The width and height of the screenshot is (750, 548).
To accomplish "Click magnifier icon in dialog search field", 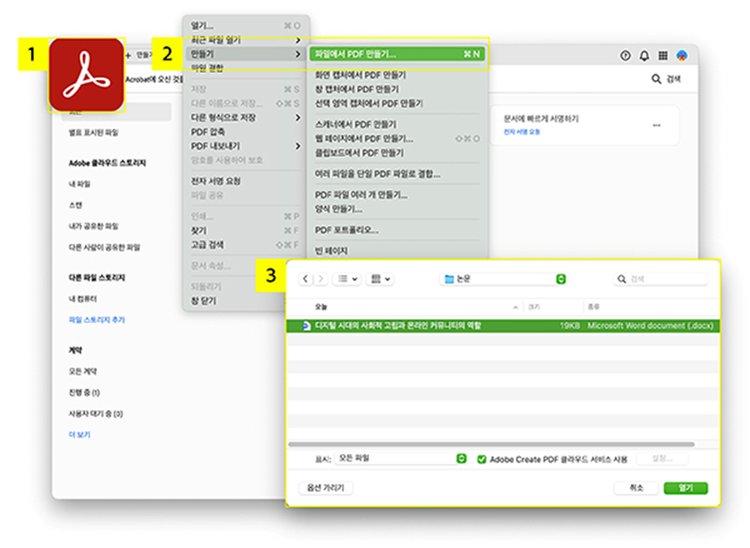I will coord(621,279).
